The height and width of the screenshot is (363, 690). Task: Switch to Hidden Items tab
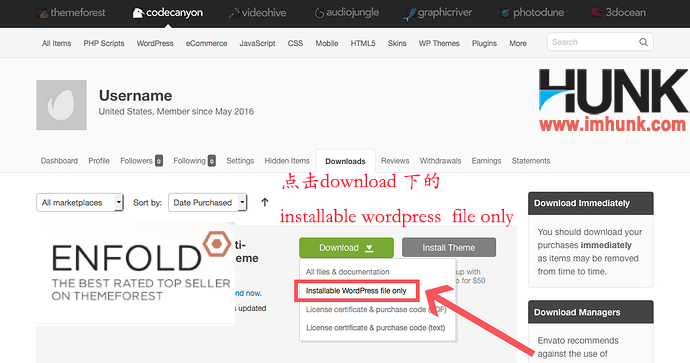[x=287, y=161]
